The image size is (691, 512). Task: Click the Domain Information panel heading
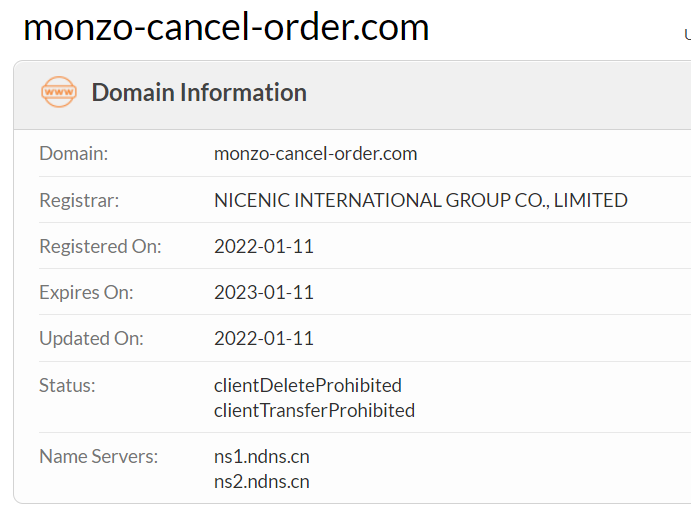point(199,93)
